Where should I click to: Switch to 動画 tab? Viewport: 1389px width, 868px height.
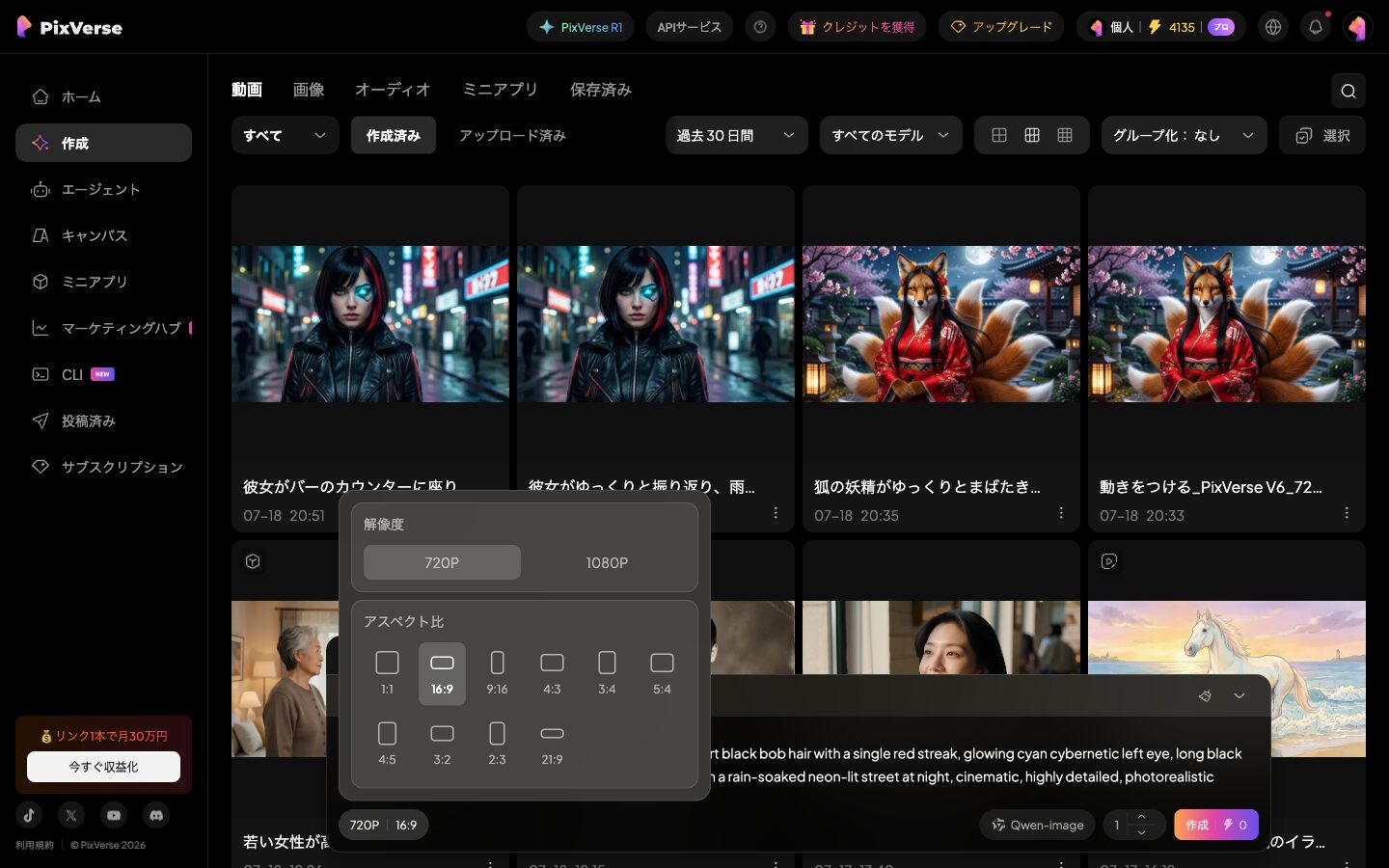click(x=247, y=90)
